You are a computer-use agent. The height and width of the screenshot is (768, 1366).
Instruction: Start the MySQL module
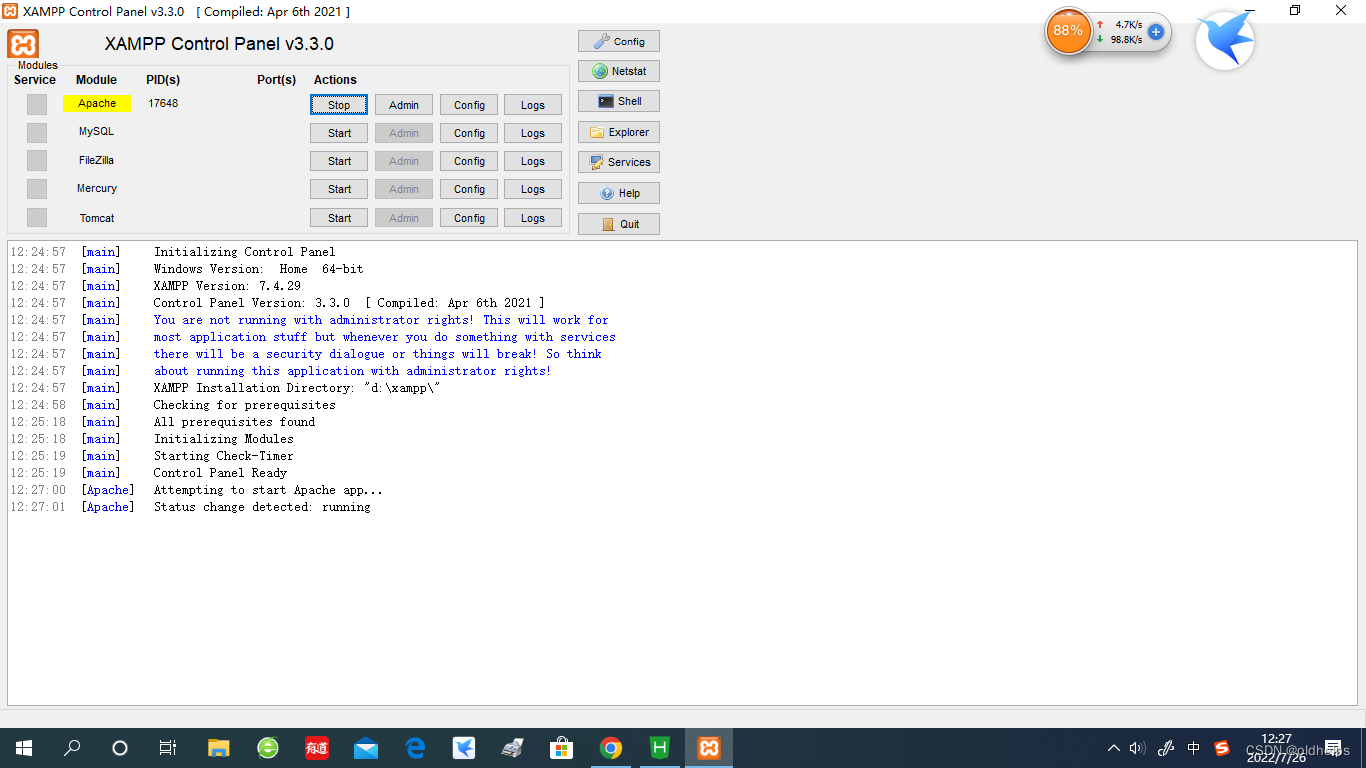[x=338, y=132]
